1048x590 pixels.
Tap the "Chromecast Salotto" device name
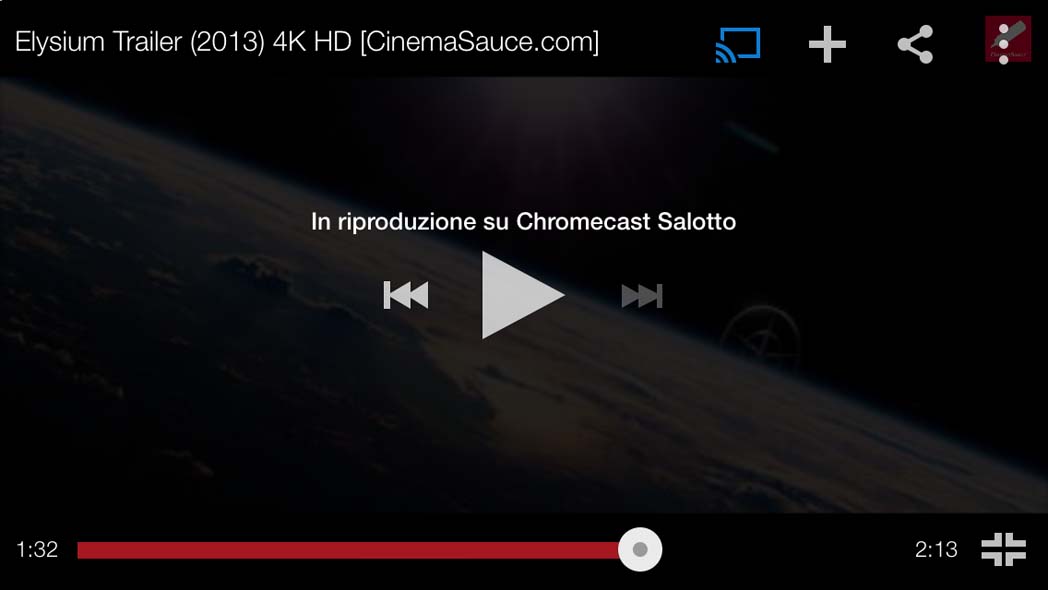[x=626, y=221]
